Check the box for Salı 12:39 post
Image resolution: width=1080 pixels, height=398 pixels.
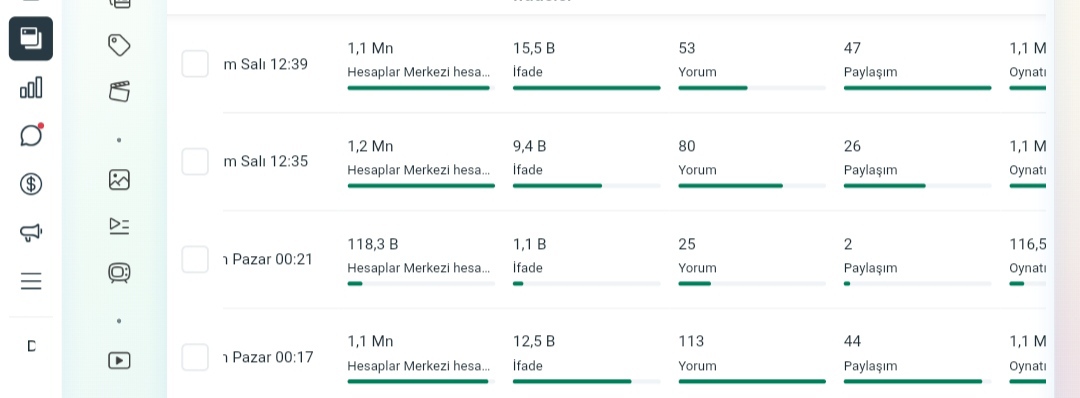pos(195,64)
